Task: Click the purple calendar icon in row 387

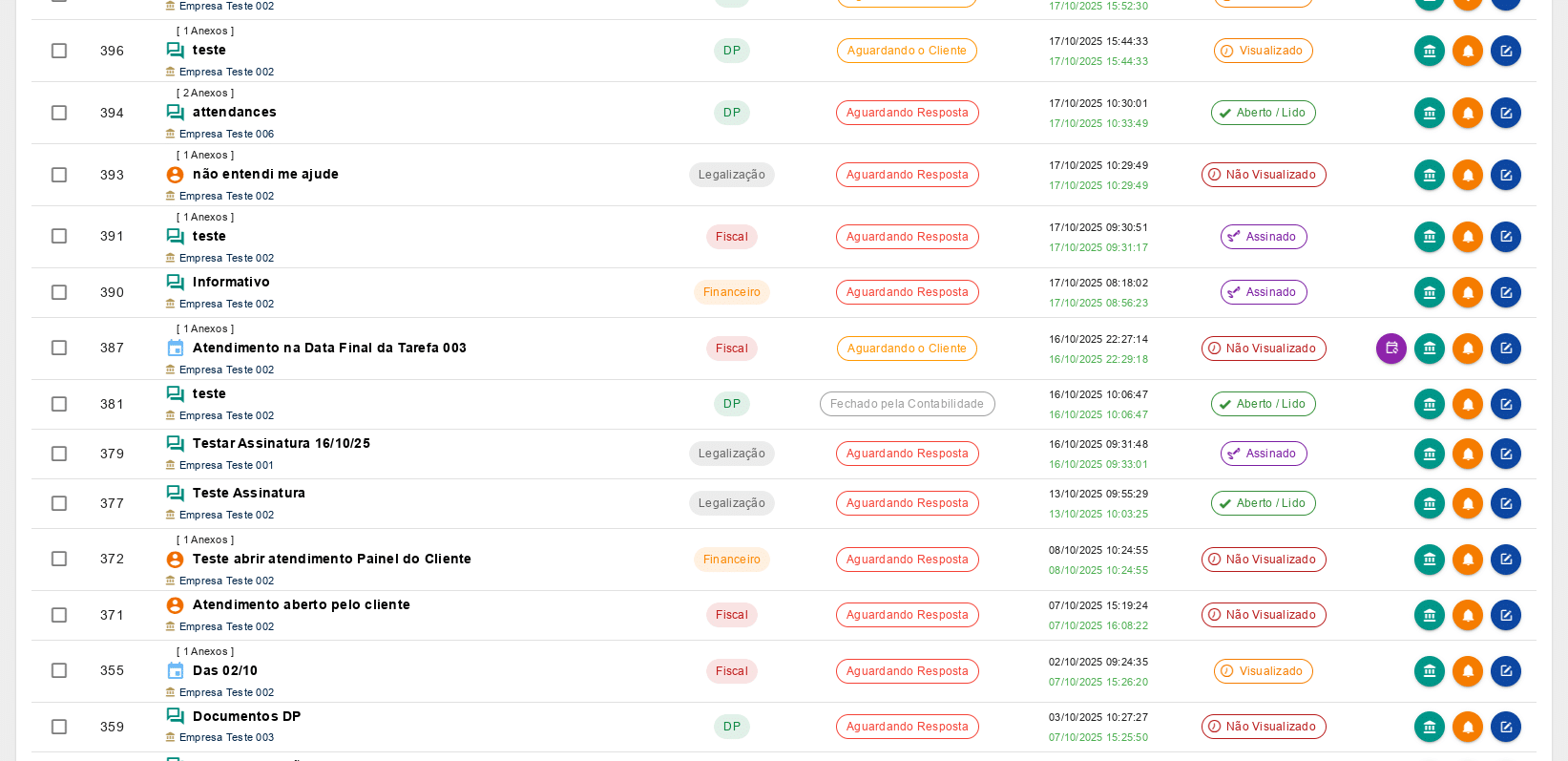Action: (1391, 349)
